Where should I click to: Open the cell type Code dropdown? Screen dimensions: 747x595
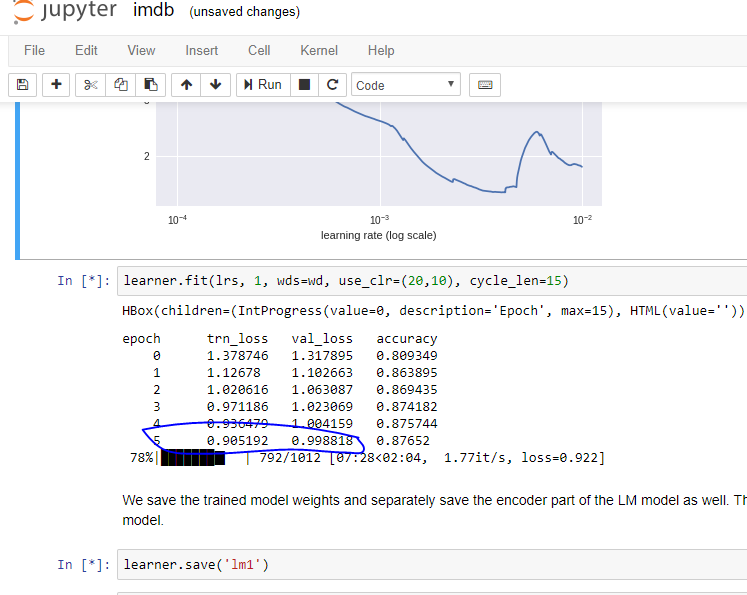405,85
